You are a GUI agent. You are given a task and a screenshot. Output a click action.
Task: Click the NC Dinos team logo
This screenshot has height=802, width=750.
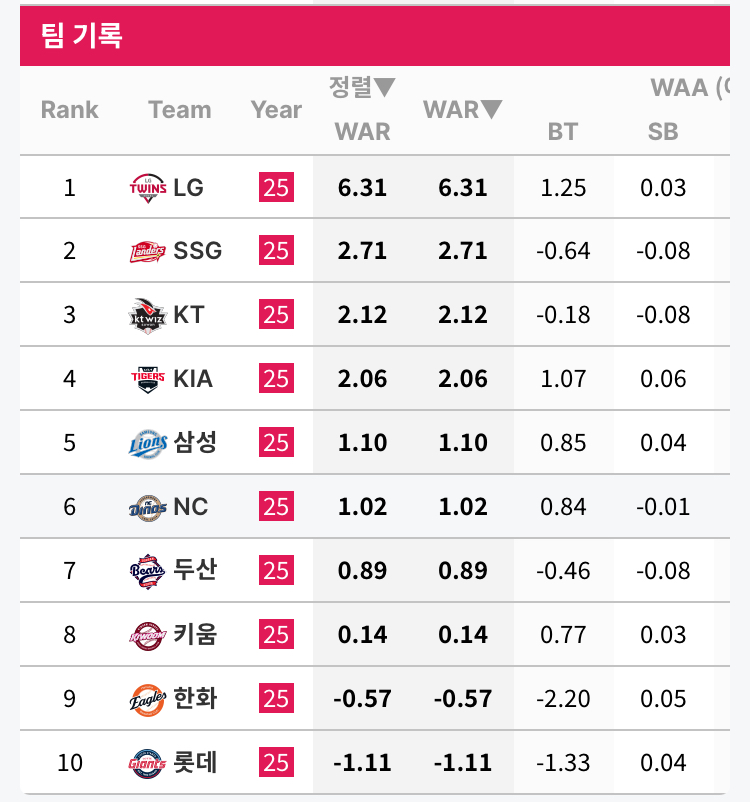click(x=147, y=507)
